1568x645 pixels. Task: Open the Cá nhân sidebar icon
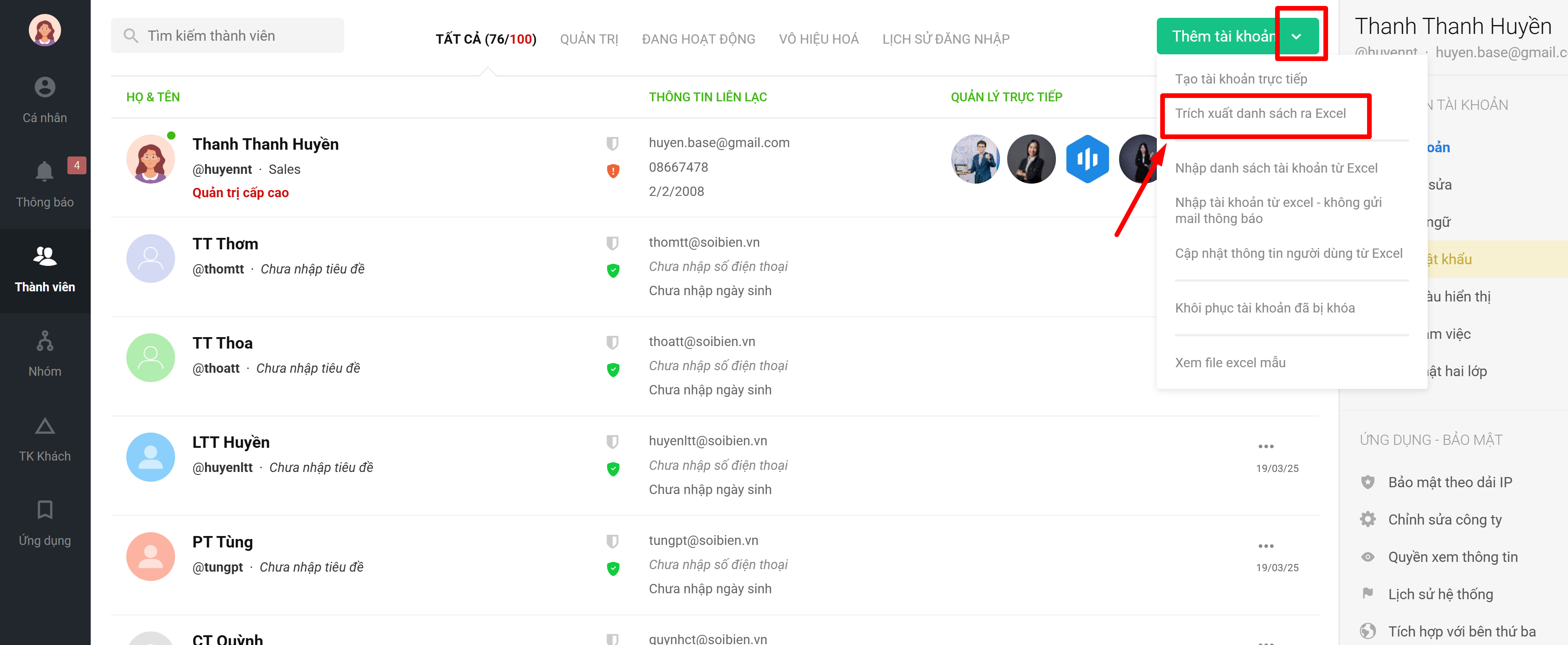pos(45,88)
